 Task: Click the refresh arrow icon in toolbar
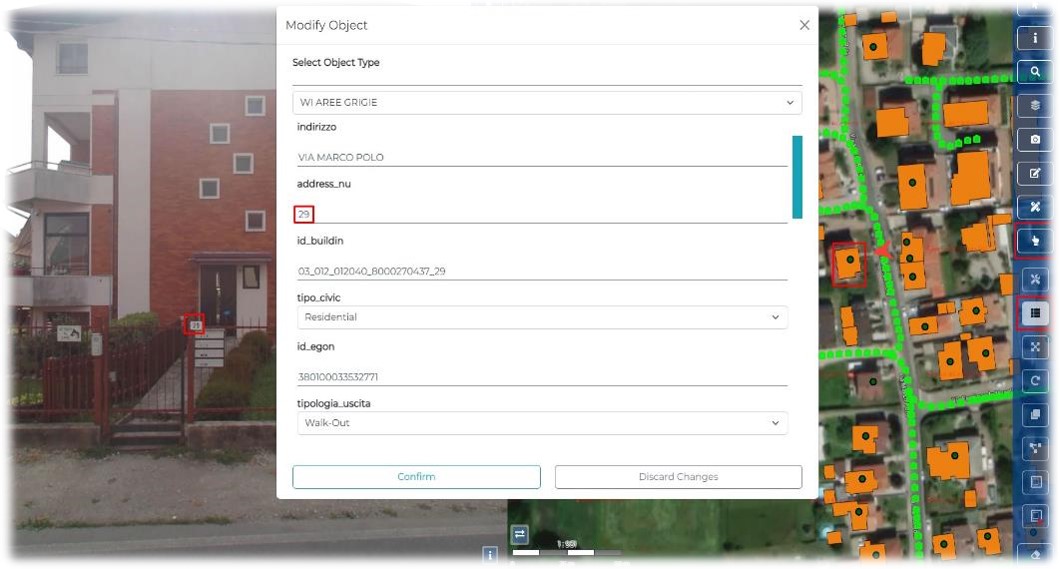click(1035, 381)
